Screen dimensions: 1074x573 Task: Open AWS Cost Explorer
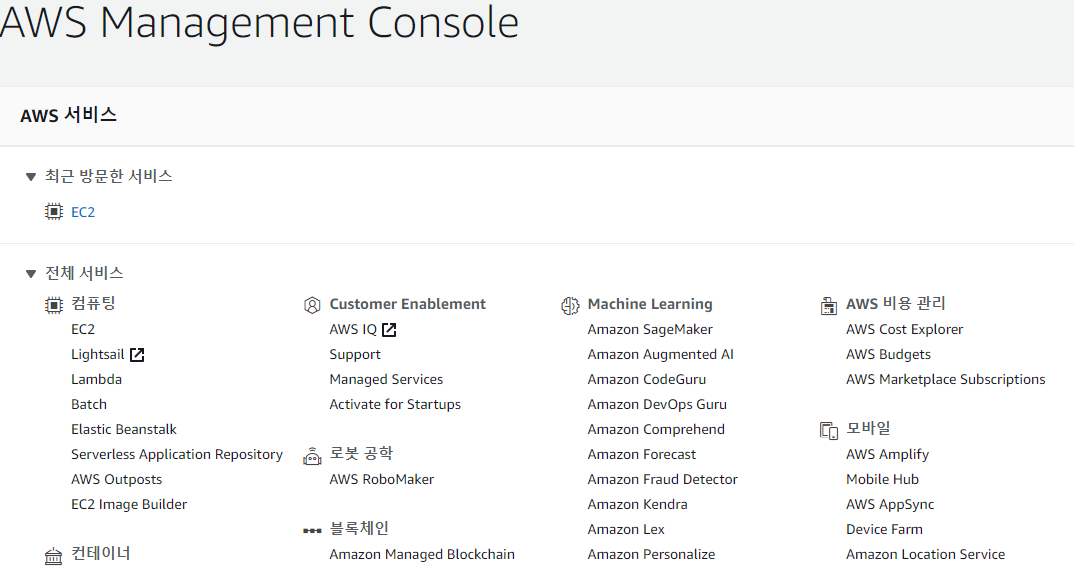coord(904,329)
